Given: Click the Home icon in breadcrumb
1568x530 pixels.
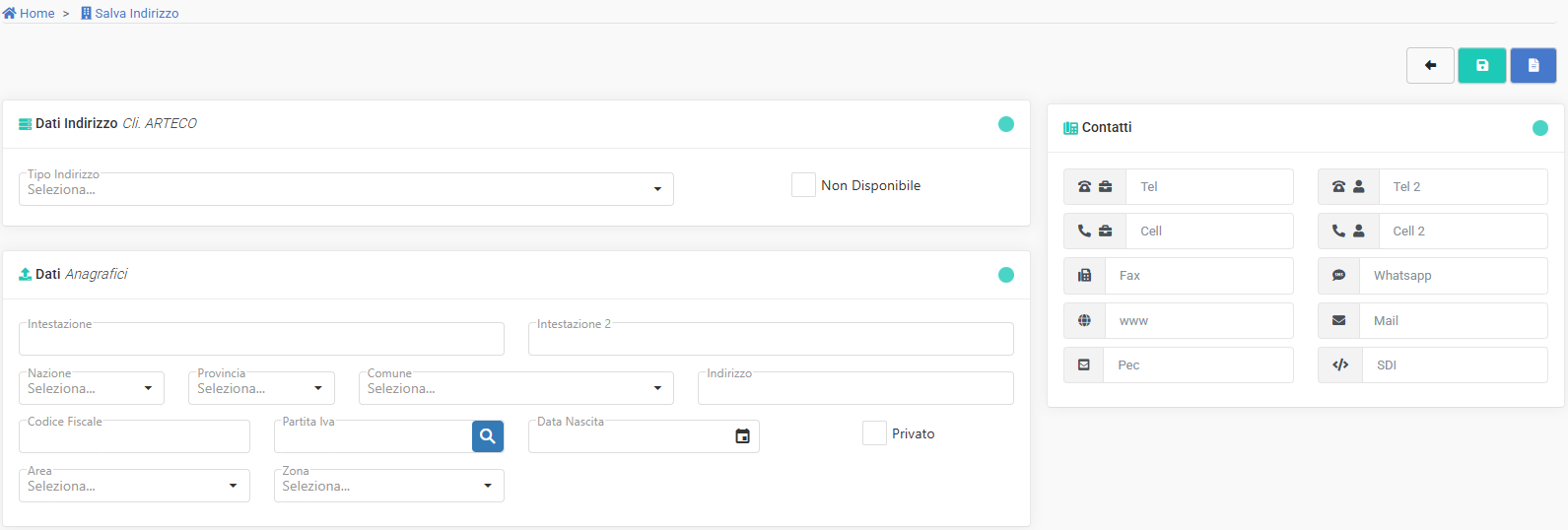Looking at the screenshot, I should click(x=10, y=13).
